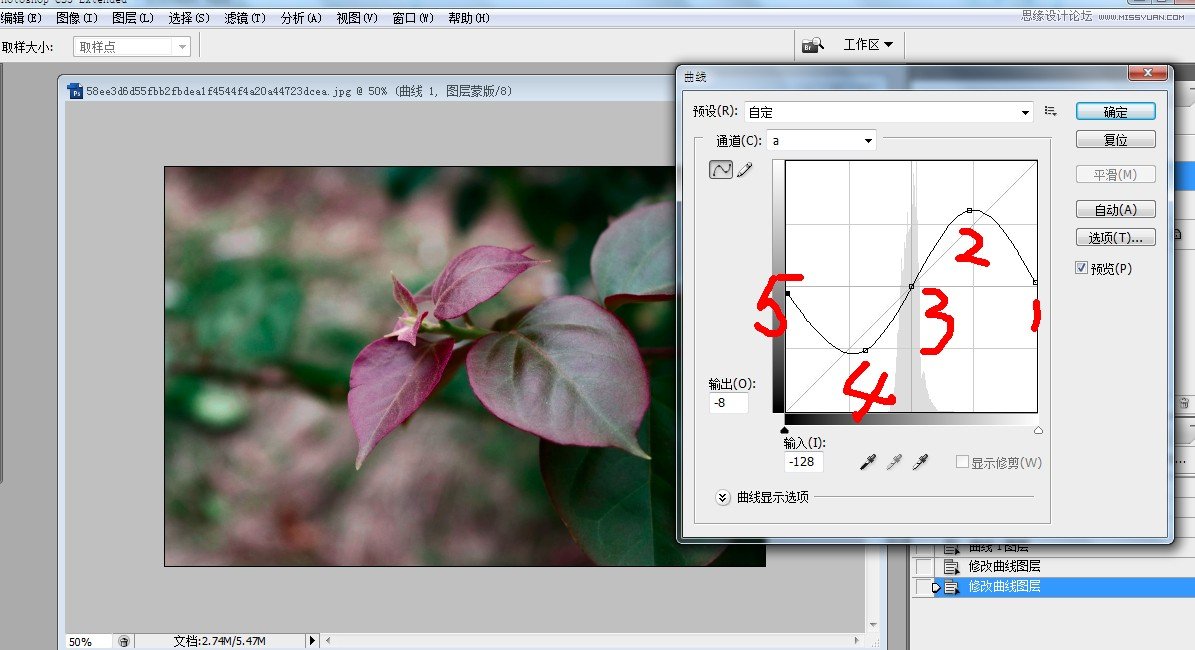Image resolution: width=1195 pixels, height=650 pixels.
Task: Open the 预设(R) preset dropdown
Action: click(889, 112)
